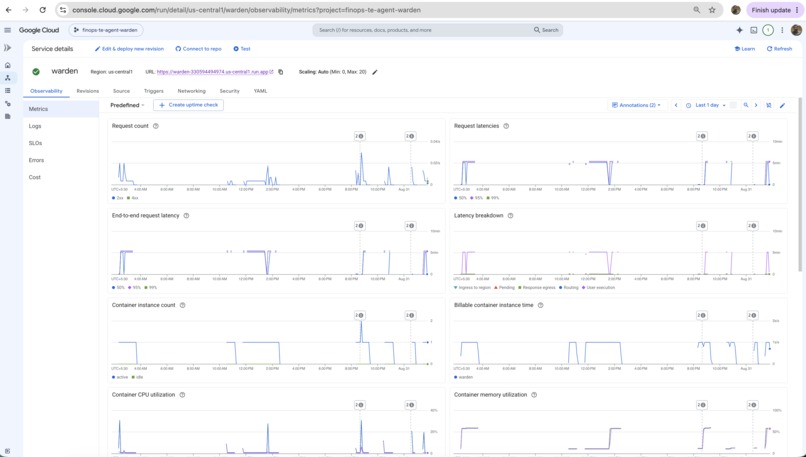
Task: Edit scaling settings with the pencil icon
Action: [x=375, y=72]
